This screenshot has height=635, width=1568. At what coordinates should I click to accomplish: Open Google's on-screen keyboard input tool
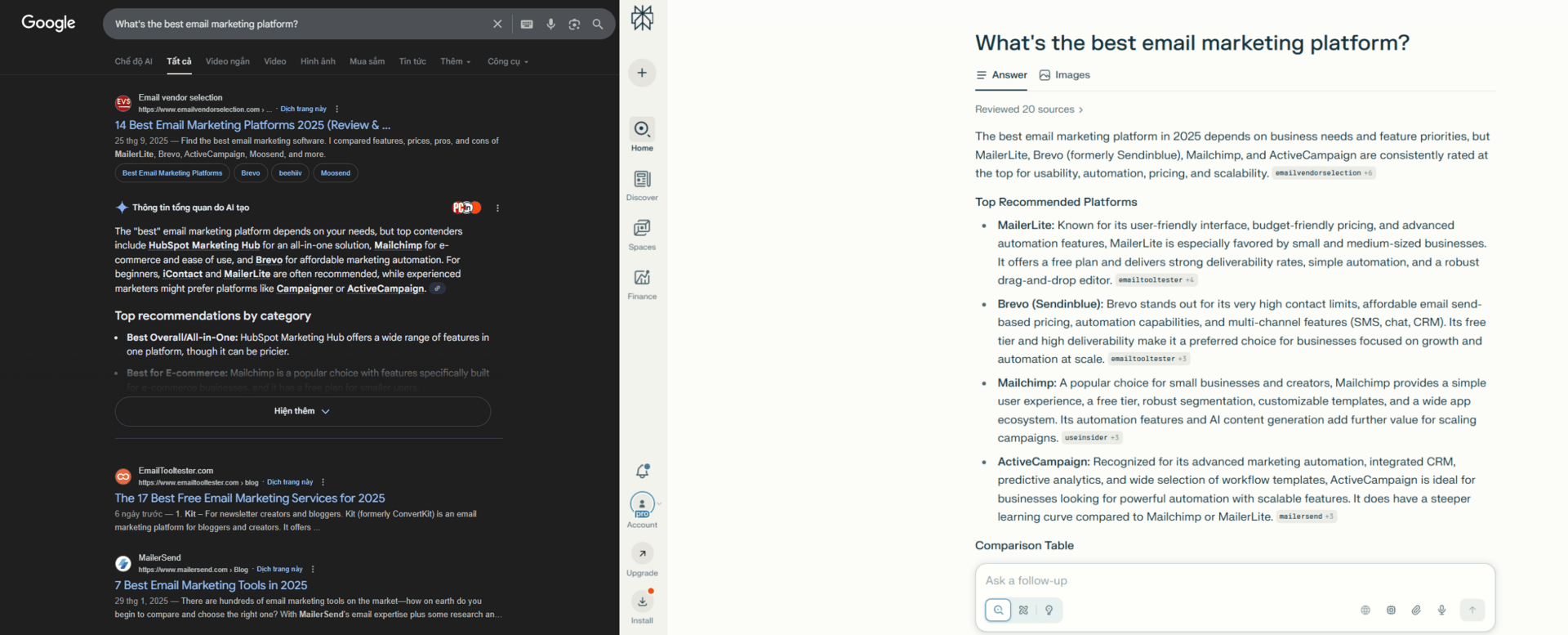[527, 24]
